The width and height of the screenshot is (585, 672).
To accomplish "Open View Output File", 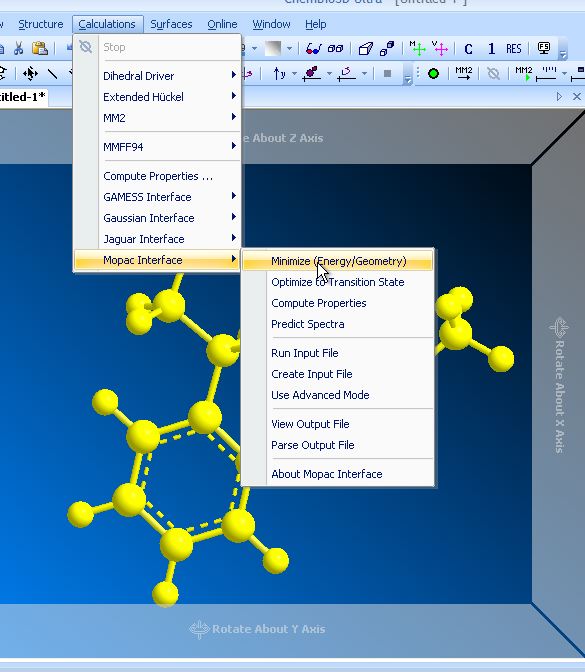I will [338, 424].
